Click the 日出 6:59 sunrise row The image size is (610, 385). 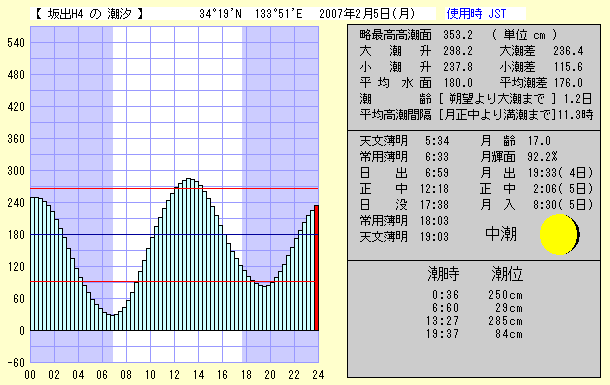(x=404, y=173)
